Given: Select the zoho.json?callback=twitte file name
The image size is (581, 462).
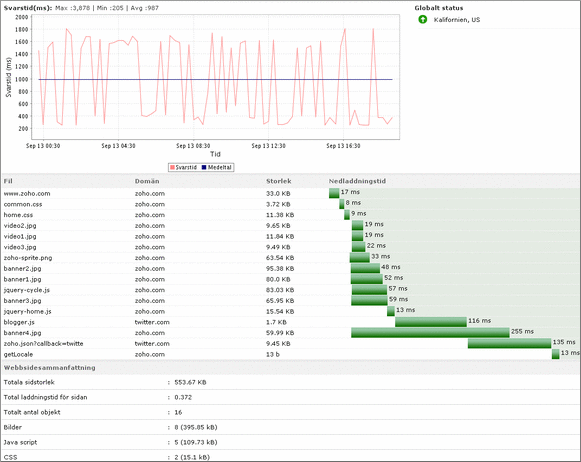Looking at the screenshot, I should pos(43,344).
